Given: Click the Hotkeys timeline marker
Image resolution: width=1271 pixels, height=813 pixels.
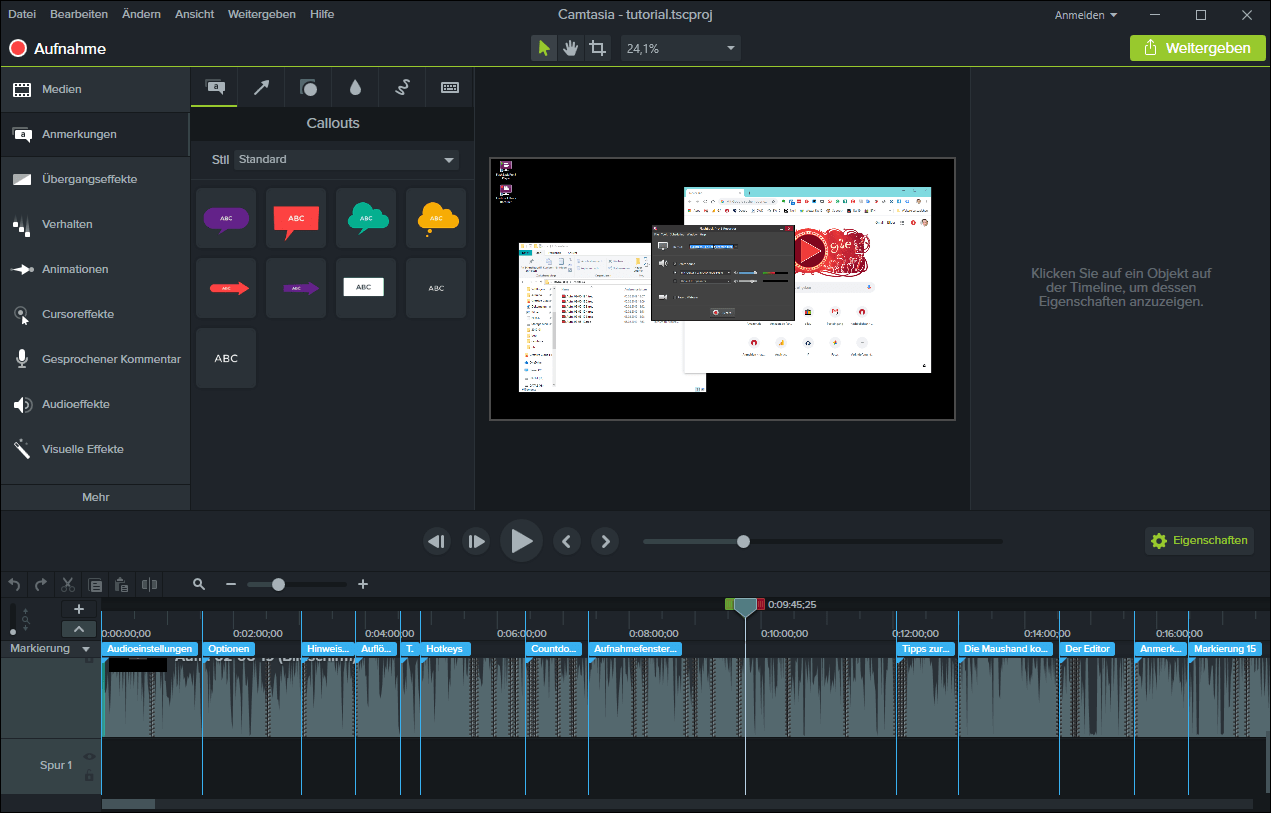Looking at the screenshot, I should (x=444, y=649).
